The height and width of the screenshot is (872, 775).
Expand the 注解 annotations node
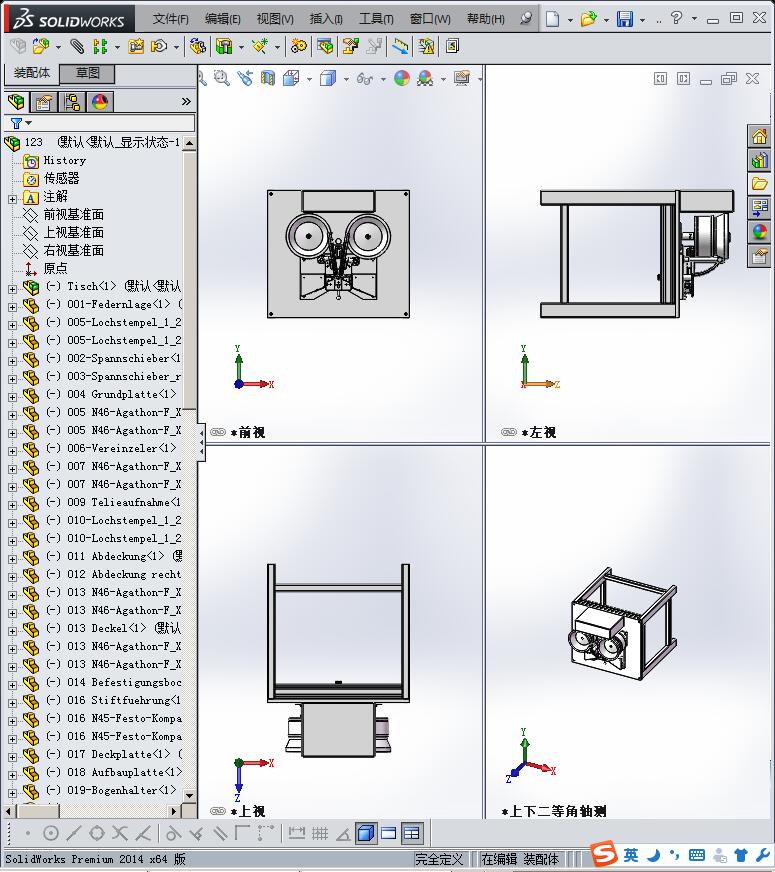[12, 199]
